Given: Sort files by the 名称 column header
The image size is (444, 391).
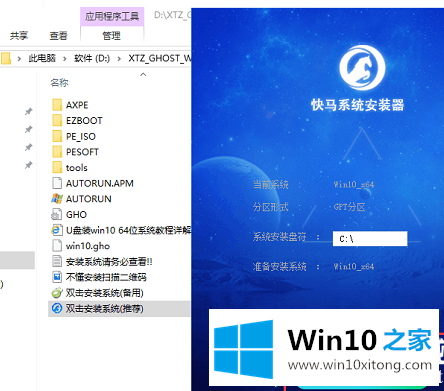Looking at the screenshot, I should point(59,83).
